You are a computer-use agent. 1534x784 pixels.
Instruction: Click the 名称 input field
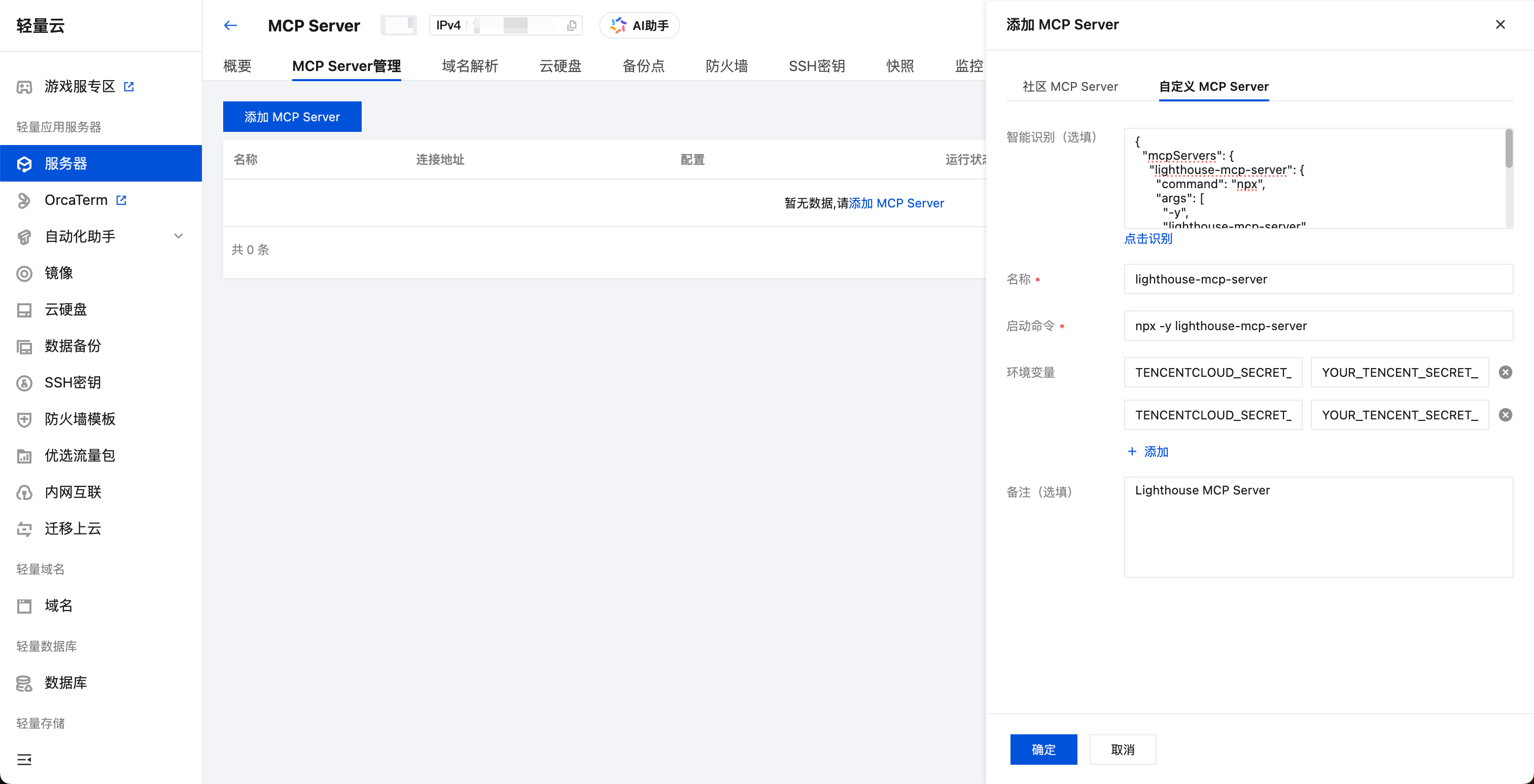1318,278
